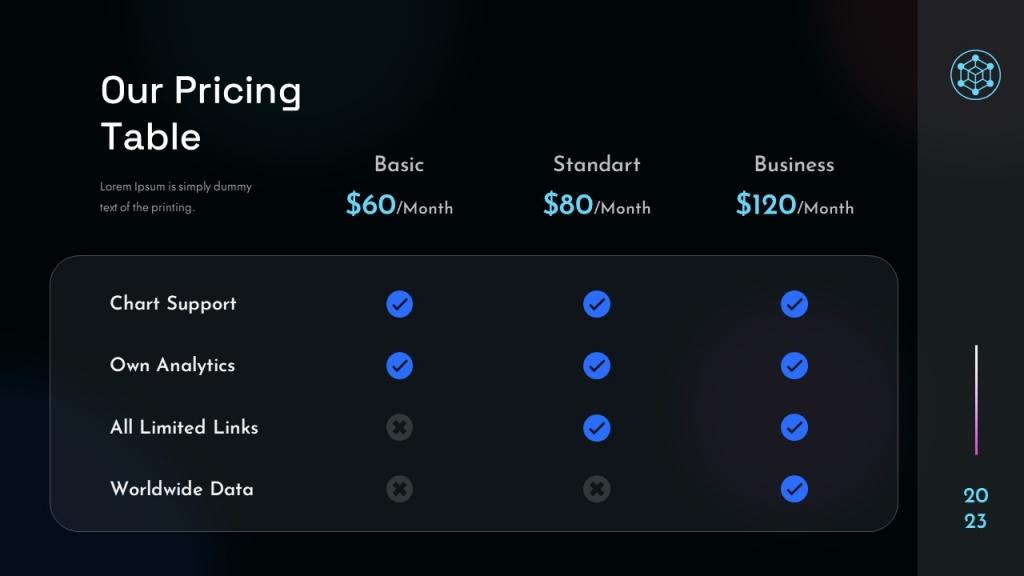Screen dimensions: 1024x576
Task: Click Basic plan Chart Support checkmark
Action: pos(400,304)
